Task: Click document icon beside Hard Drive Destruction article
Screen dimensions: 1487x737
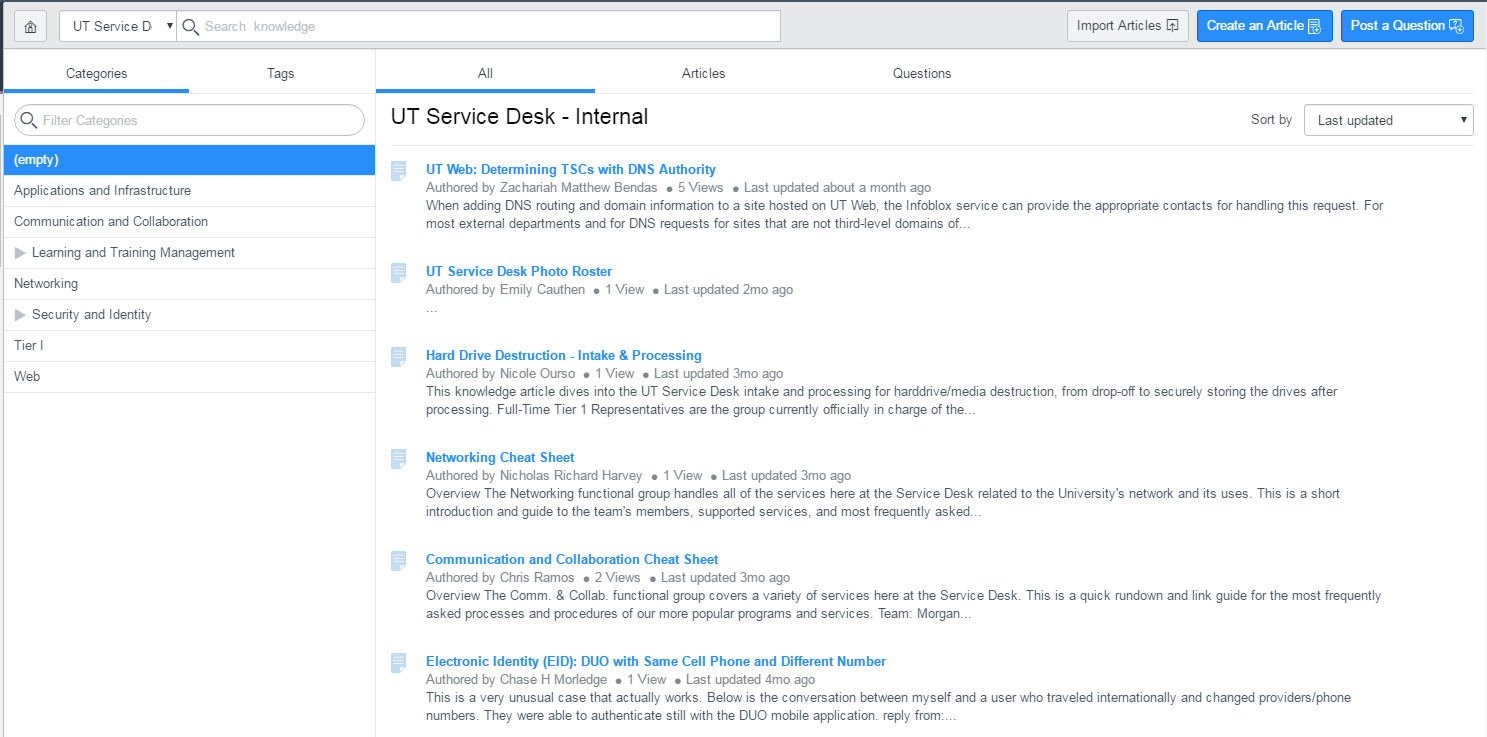Action: pyautogui.click(x=399, y=356)
